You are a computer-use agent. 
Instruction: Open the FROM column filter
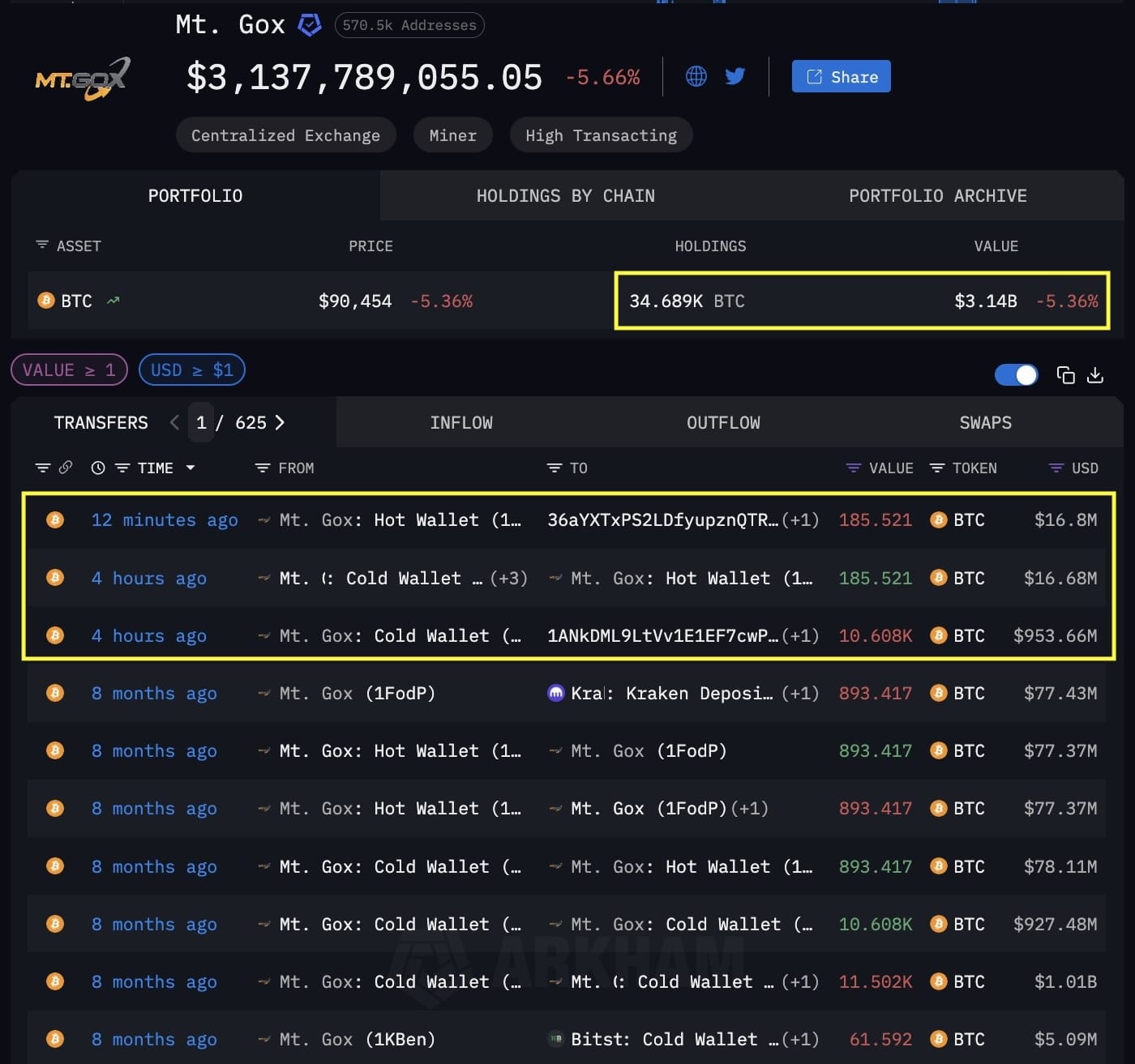(x=262, y=468)
